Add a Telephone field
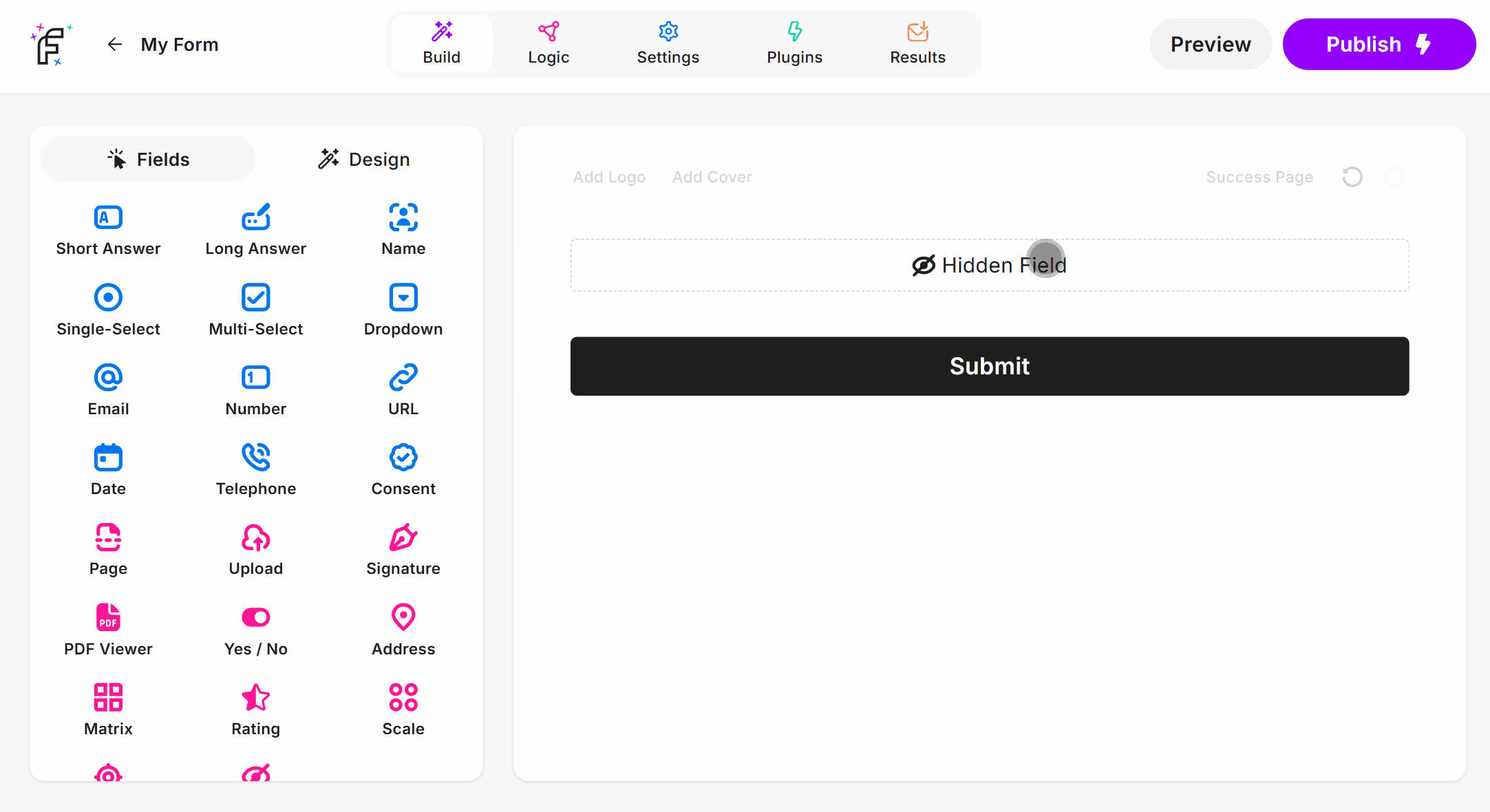 pyautogui.click(x=256, y=471)
